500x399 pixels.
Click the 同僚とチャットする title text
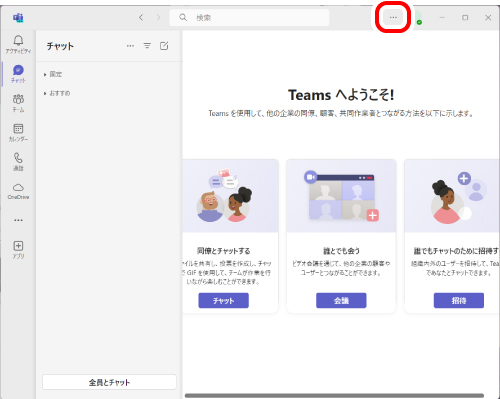(224, 251)
